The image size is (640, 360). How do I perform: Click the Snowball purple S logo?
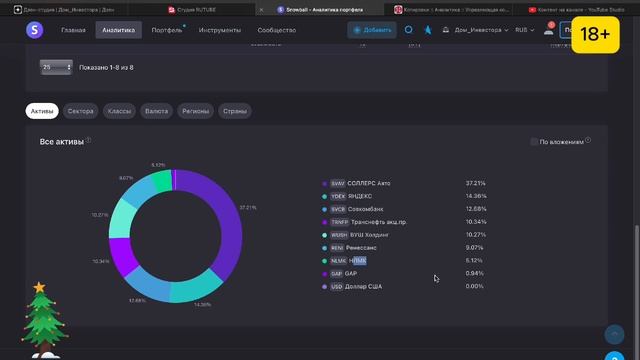35,30
